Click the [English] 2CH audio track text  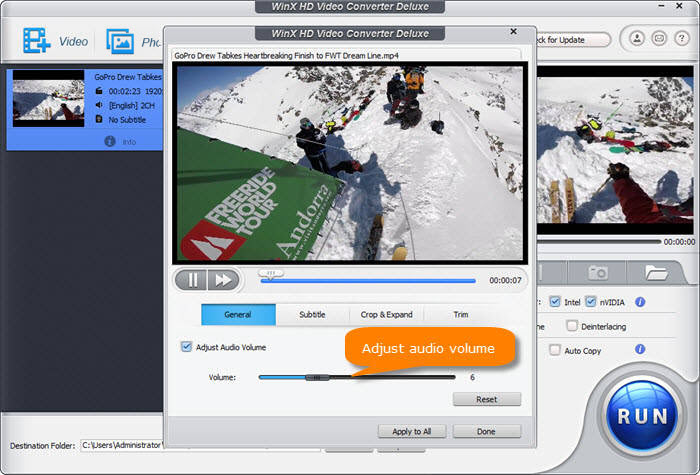click(x=132, y=106)
